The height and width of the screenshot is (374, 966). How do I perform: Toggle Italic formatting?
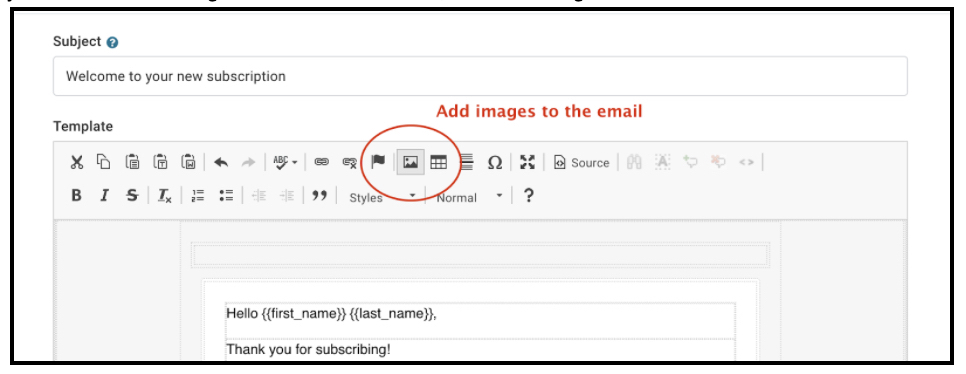[104, 196]
